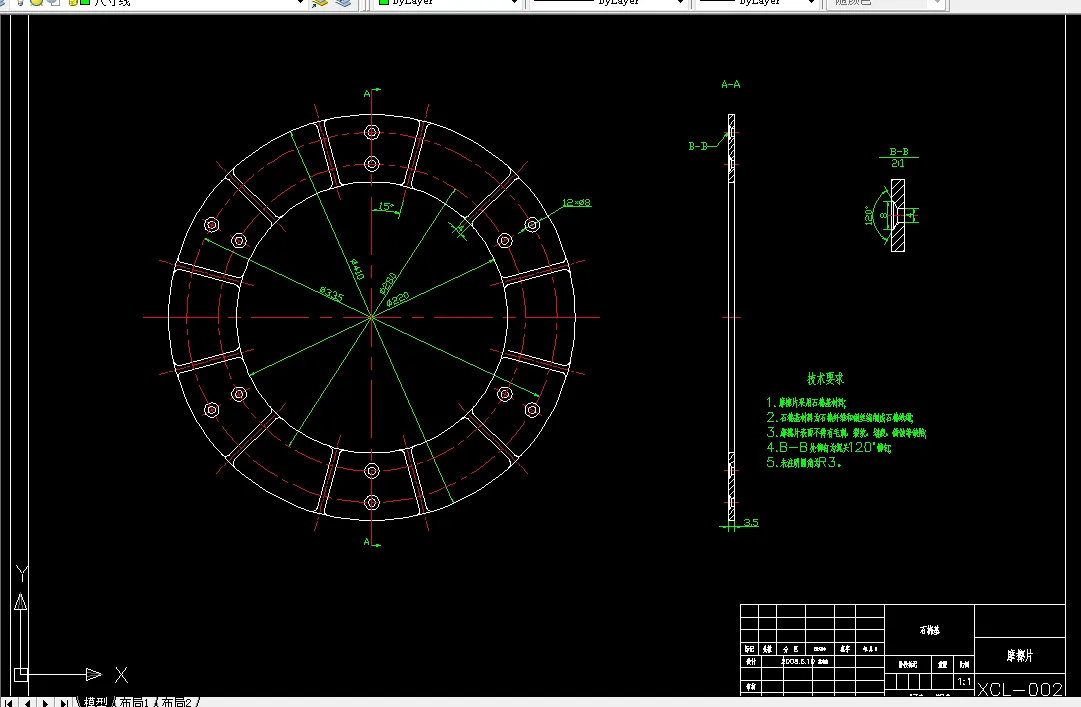This screenshot has height=707, width=1081.
Task: Click the B-B label pointing at section view
Action: pyautogui.click(x=698, y=146)
